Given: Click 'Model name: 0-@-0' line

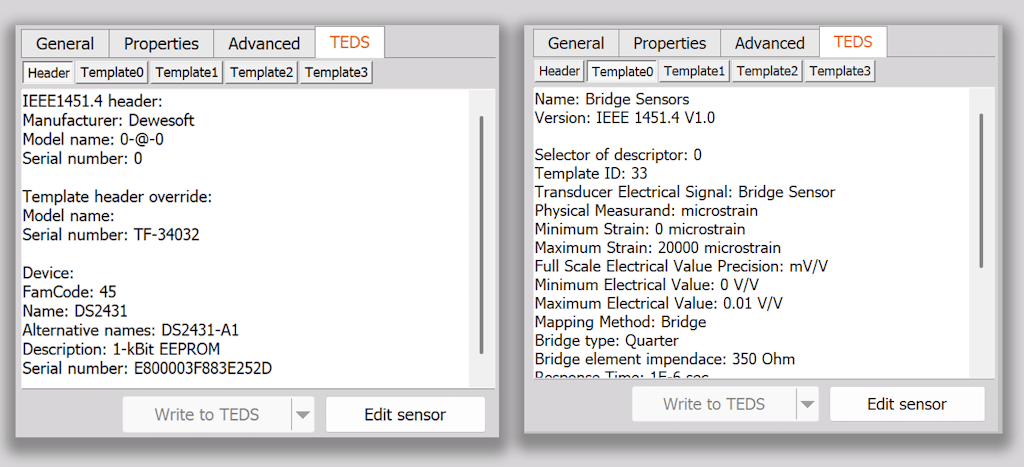Looking at the screenshot, I should click(95, 140).
